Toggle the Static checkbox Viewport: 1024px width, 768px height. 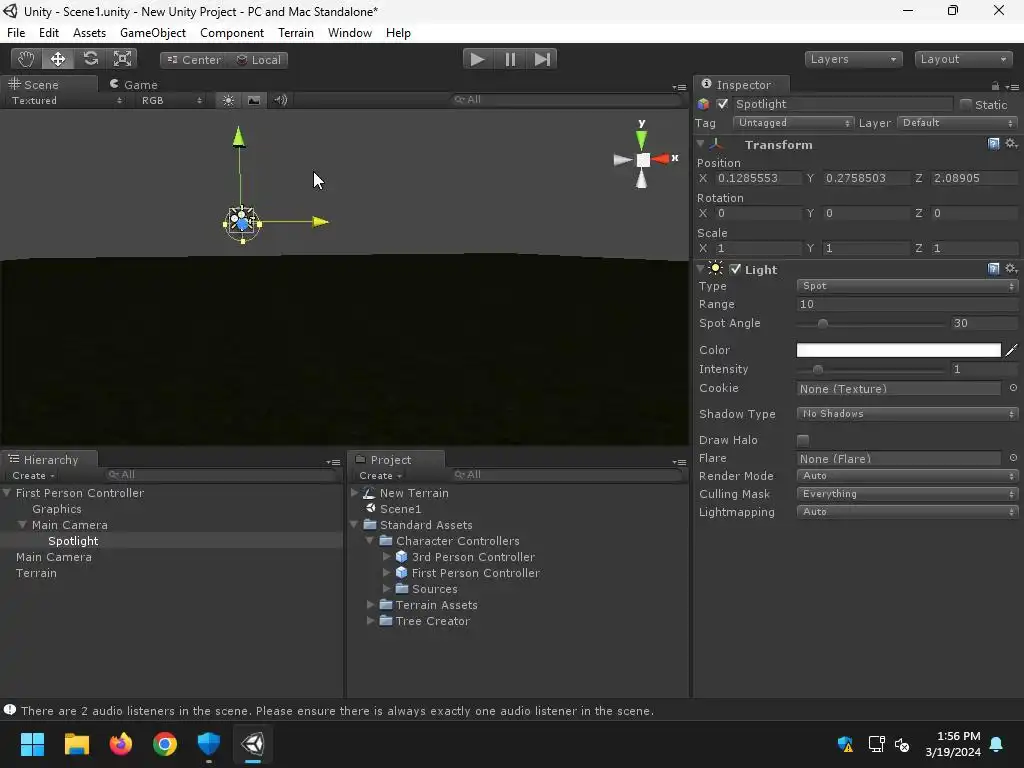[x=965, y=104]
